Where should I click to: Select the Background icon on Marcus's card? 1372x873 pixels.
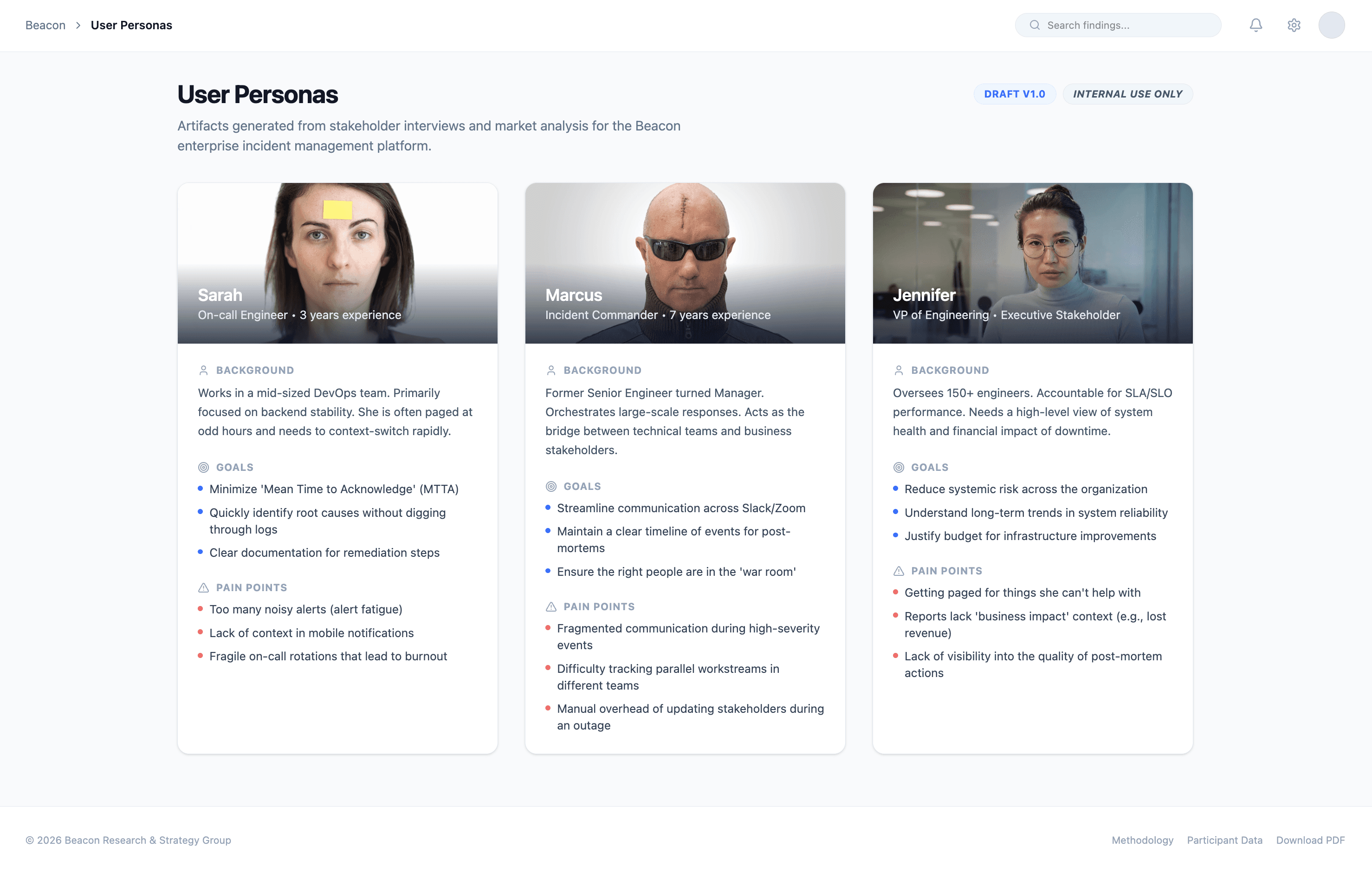[x=551, y=370]
